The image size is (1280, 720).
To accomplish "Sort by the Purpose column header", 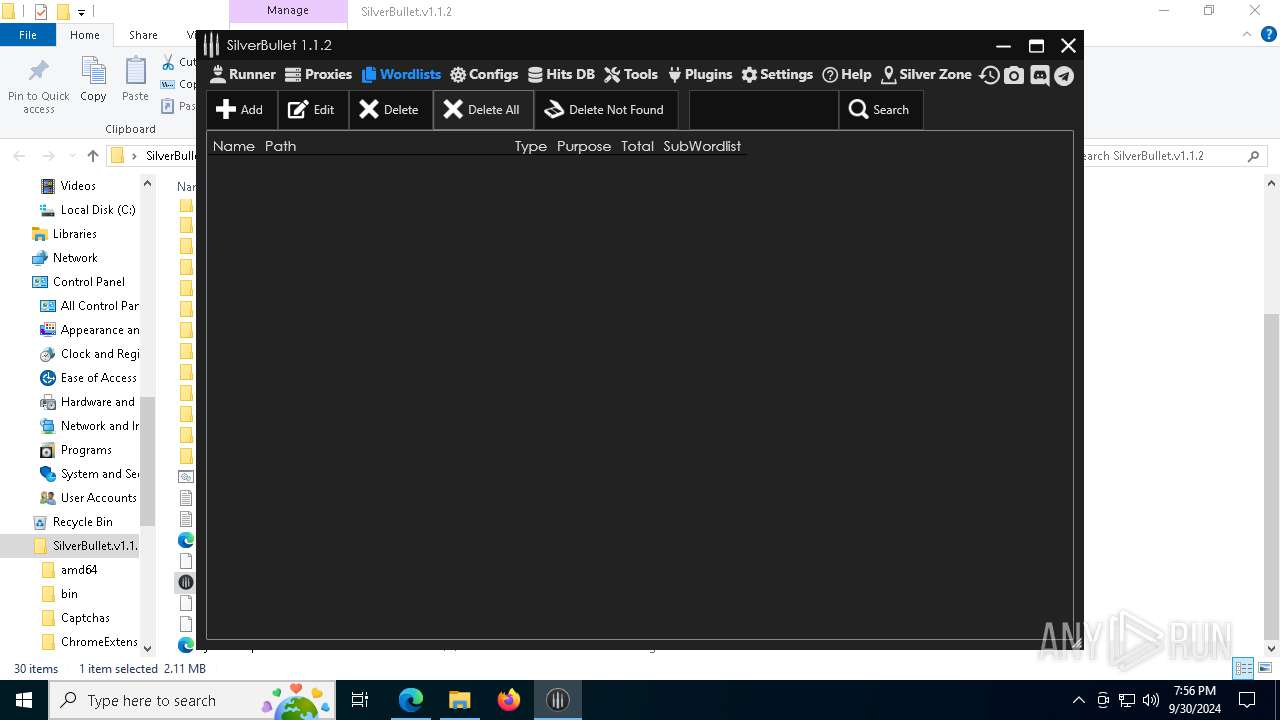I will (584, 146).
